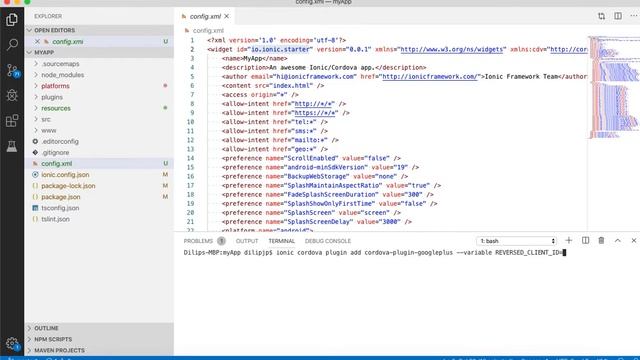
Task: Click the Explorer panel title
Action: click(x=48, y=16)
